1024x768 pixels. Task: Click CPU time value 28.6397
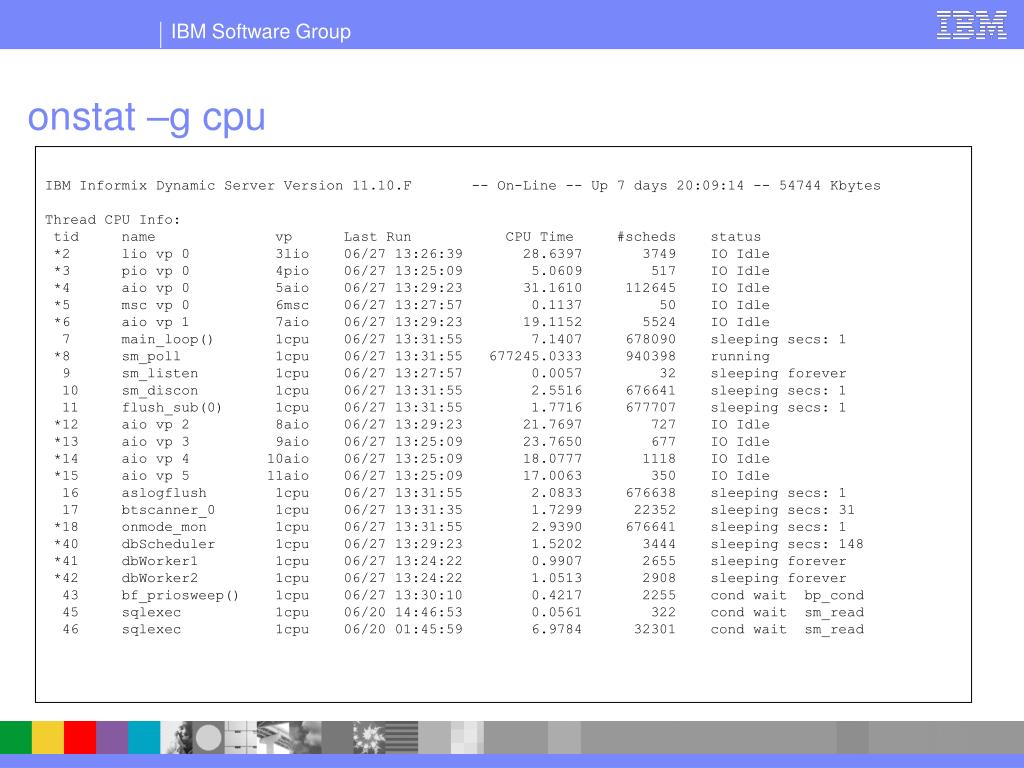(x=552, y=253)
